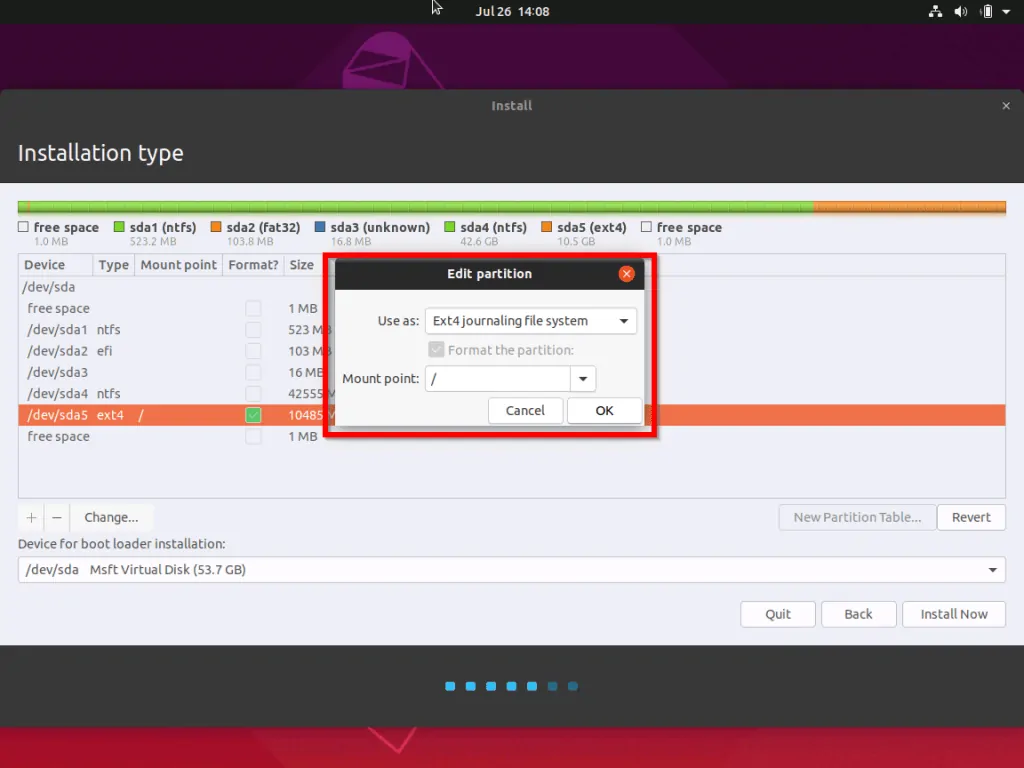Click the Install Now button
This screenshot has height=768, width=1024.
click(953, 614)
